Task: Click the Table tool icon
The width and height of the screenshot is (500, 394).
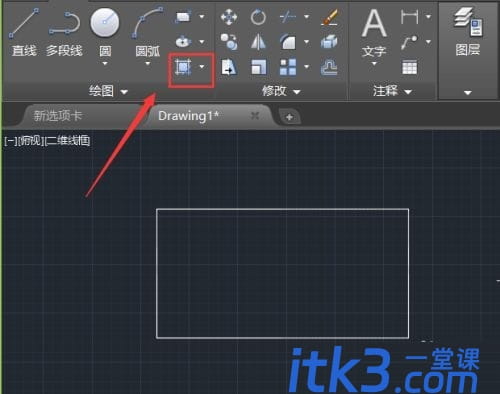Action: click(x=410, y=67)
